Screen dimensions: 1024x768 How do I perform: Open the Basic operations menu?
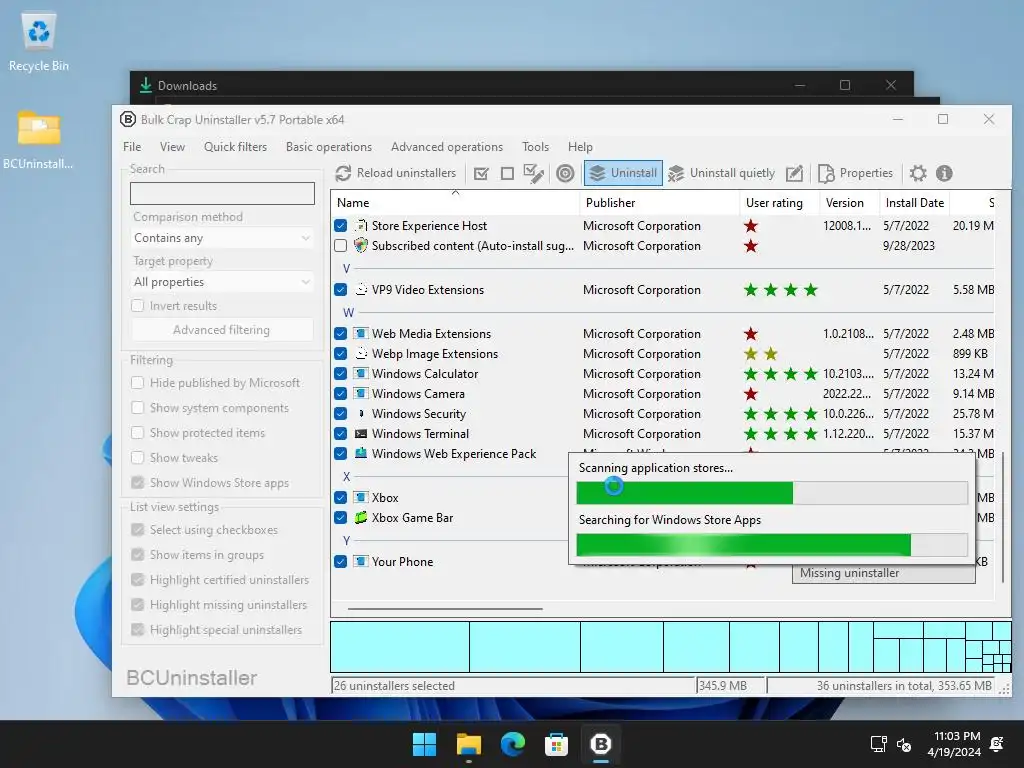coord(328,147)
